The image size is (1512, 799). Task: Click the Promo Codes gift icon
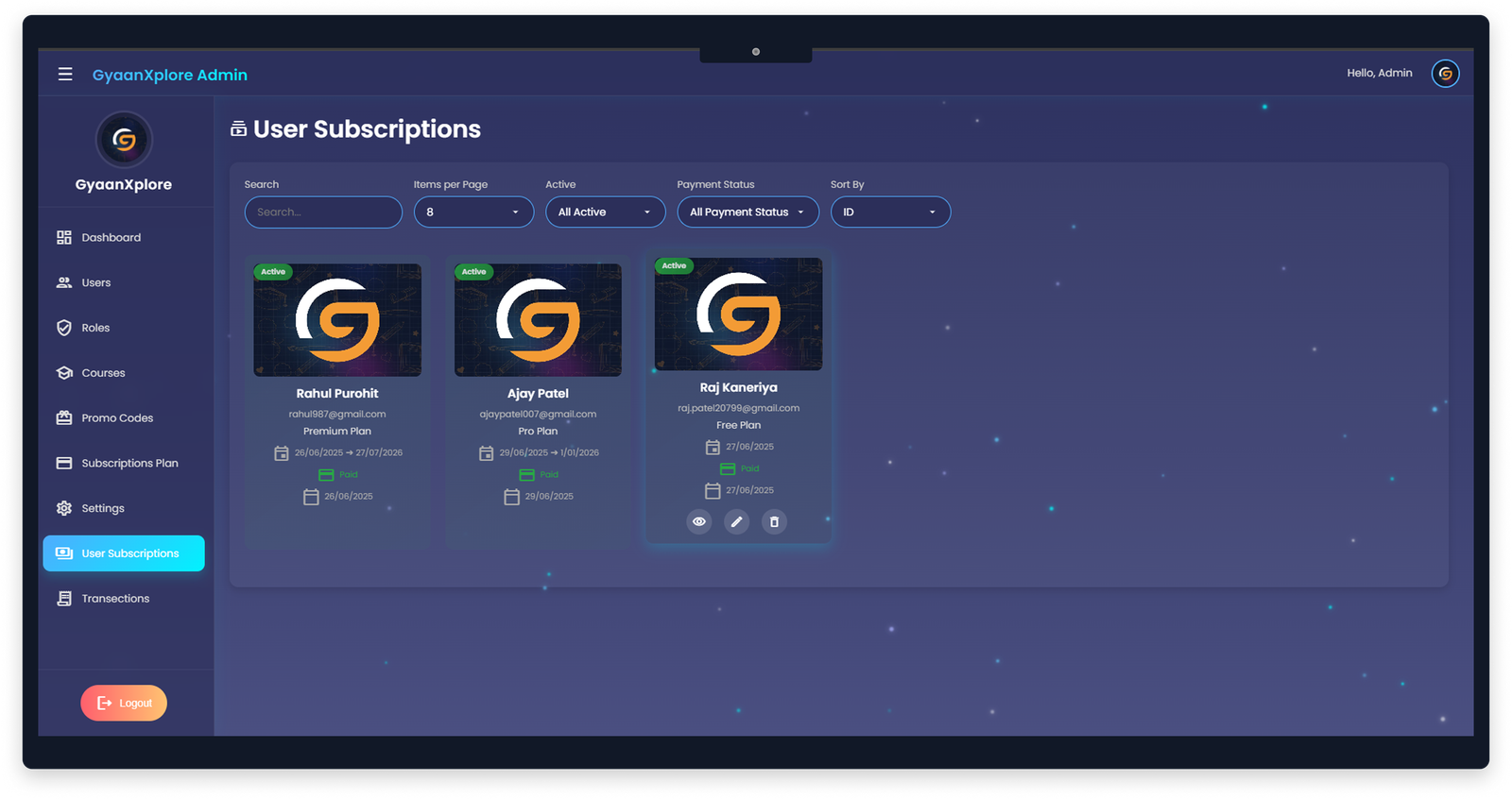(64, 417)
